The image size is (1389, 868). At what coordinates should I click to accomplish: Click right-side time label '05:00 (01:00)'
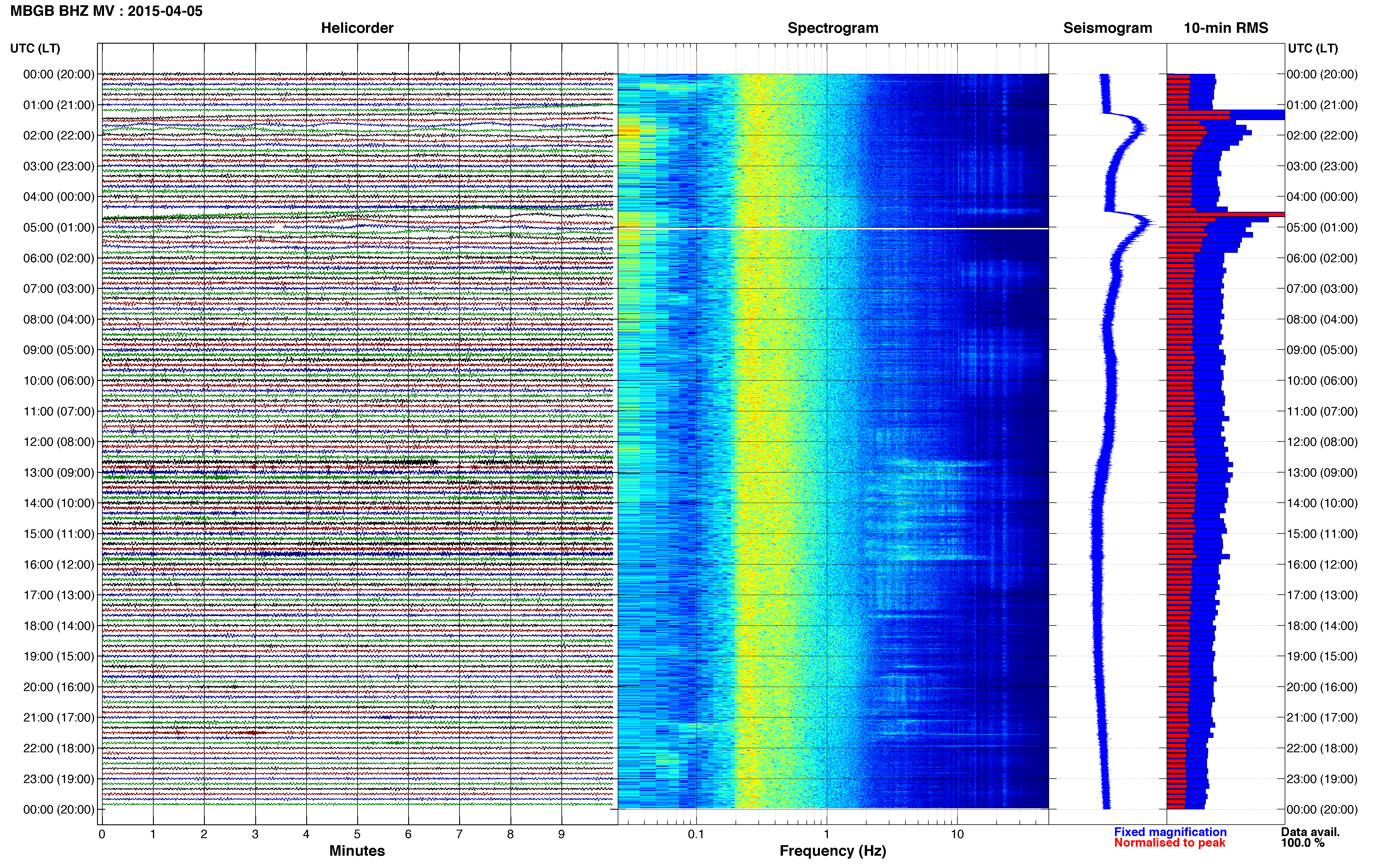[1322, 227]
